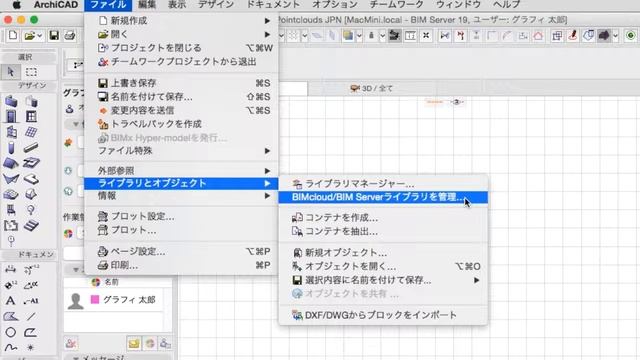Viewport: 640px width, 360px height.
Task: Click the Print toolbar icon
Action: [x=70, y=36]
